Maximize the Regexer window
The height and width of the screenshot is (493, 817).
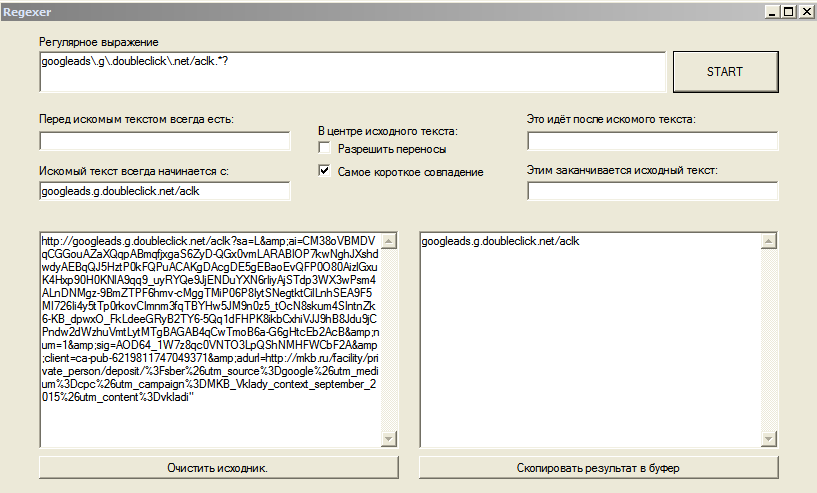coord(788,11)
